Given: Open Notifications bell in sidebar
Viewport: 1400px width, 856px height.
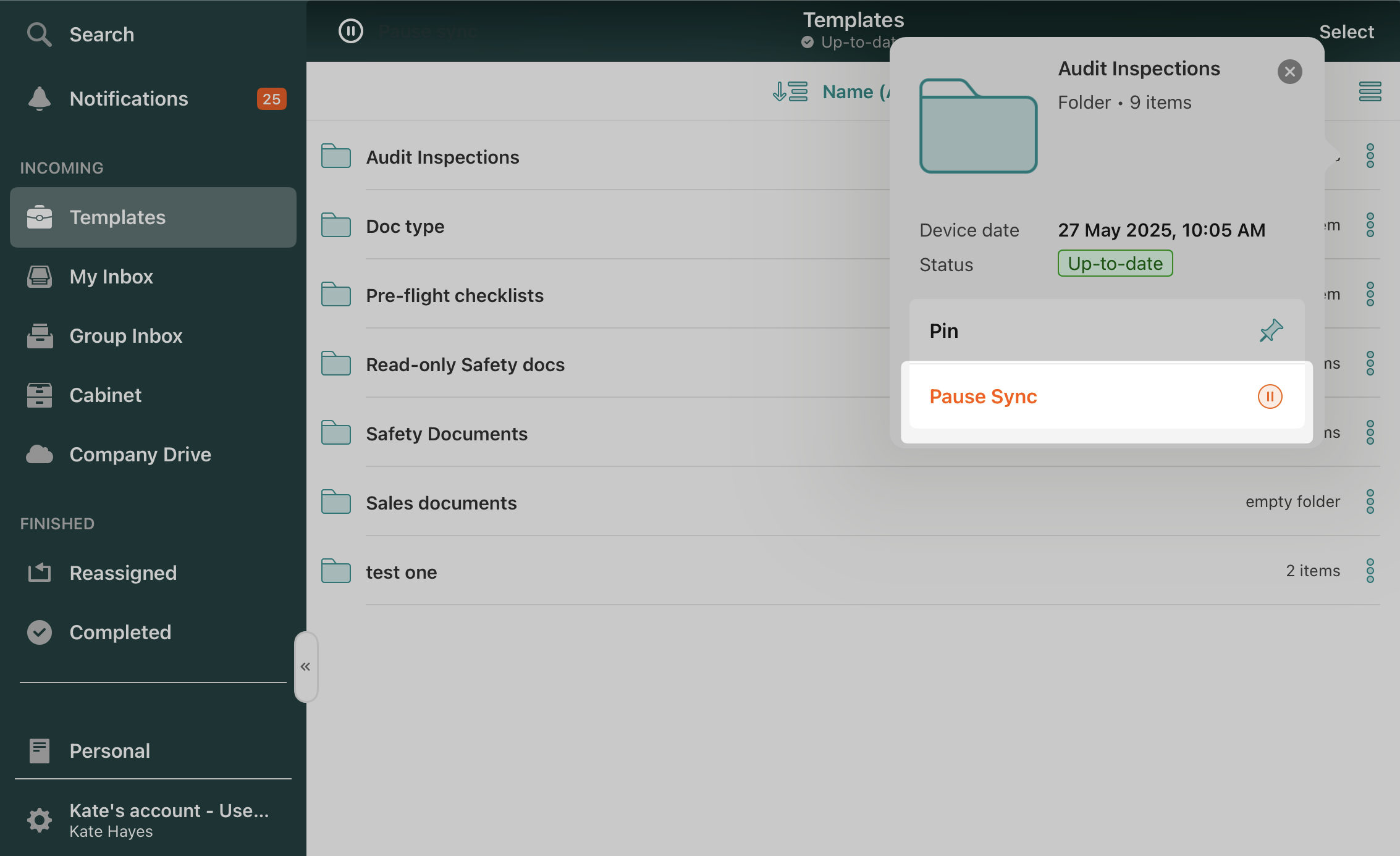Looking at the screenshot, I should (40, 99).
